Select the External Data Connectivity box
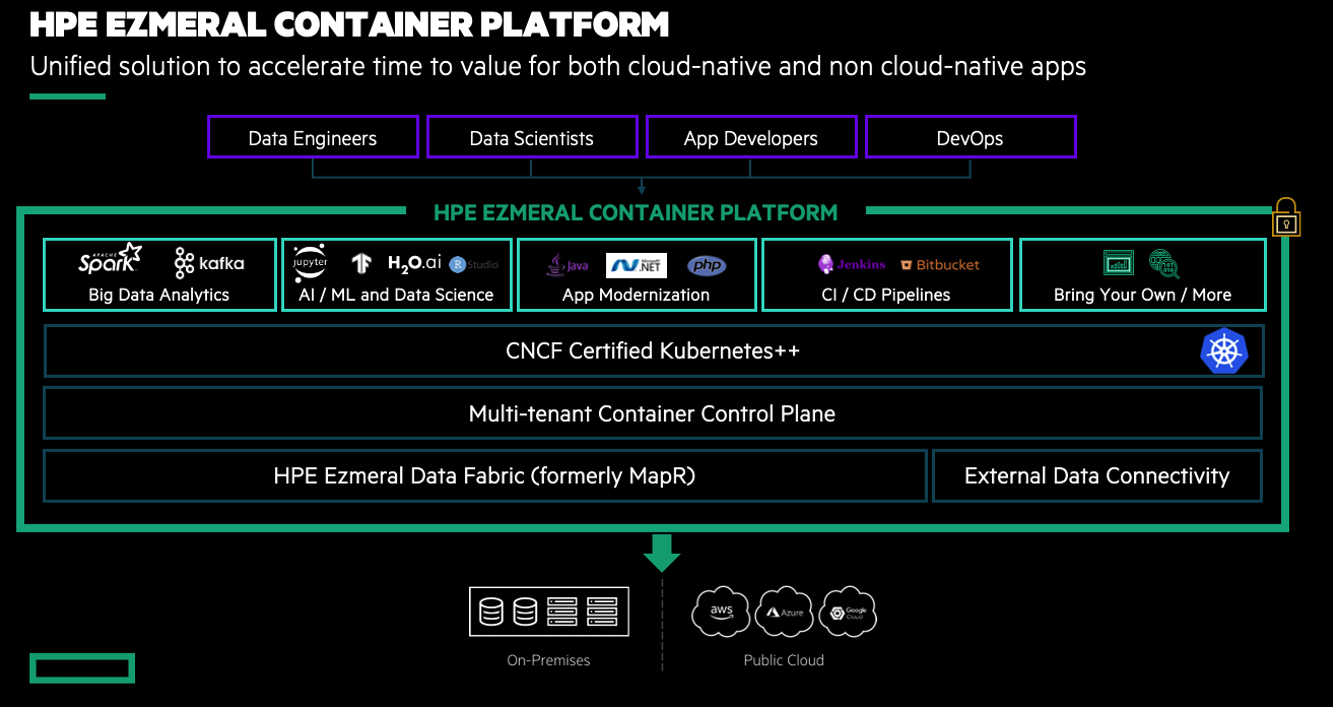The image size is (1333, 707). click(x=1097, y=475)
